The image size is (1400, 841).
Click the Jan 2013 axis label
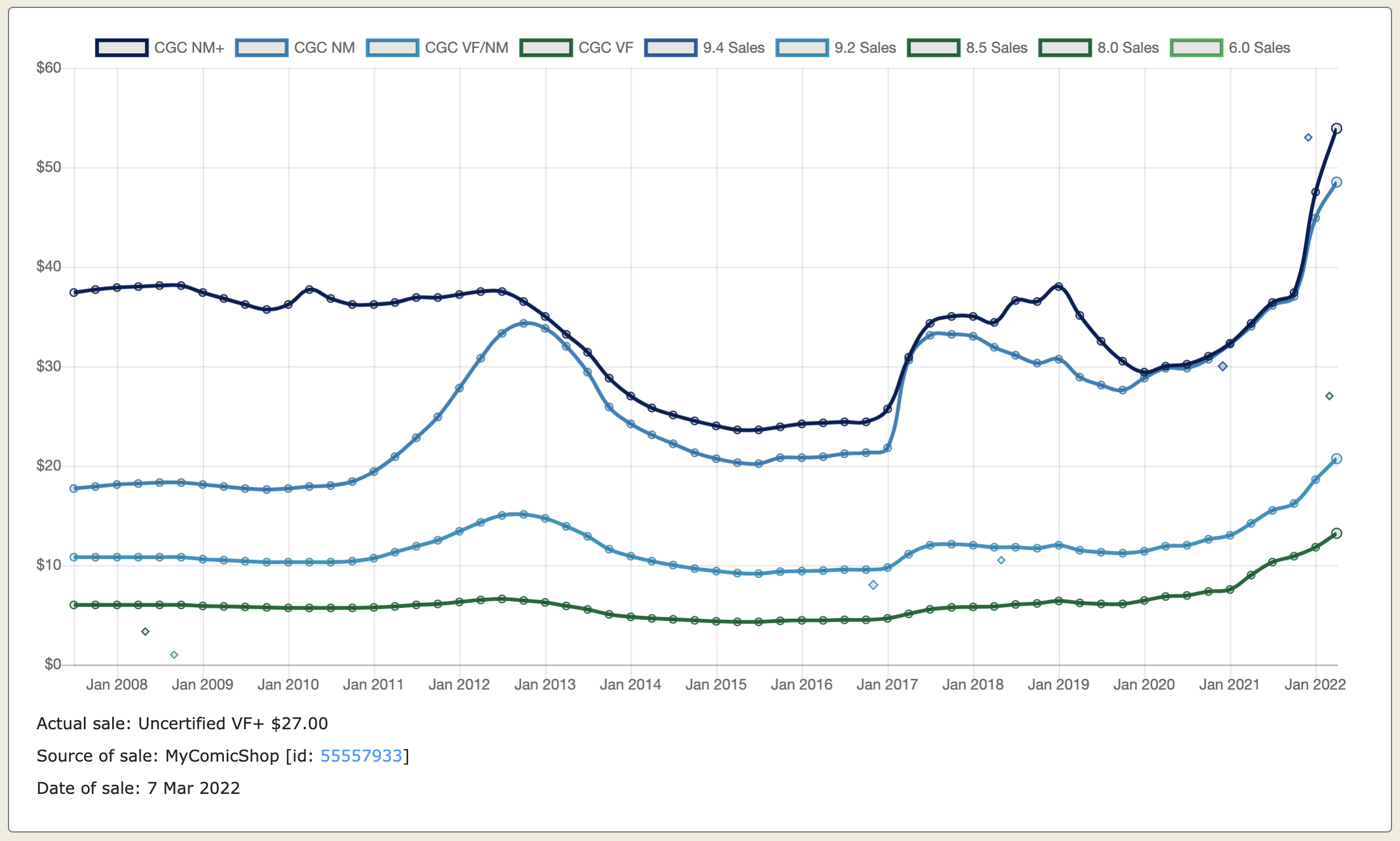click(x=545, y=684)
